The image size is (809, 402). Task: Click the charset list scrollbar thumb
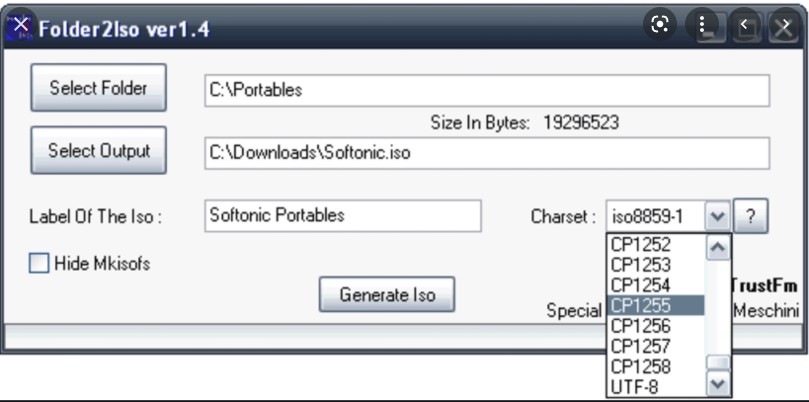[718, 363]
